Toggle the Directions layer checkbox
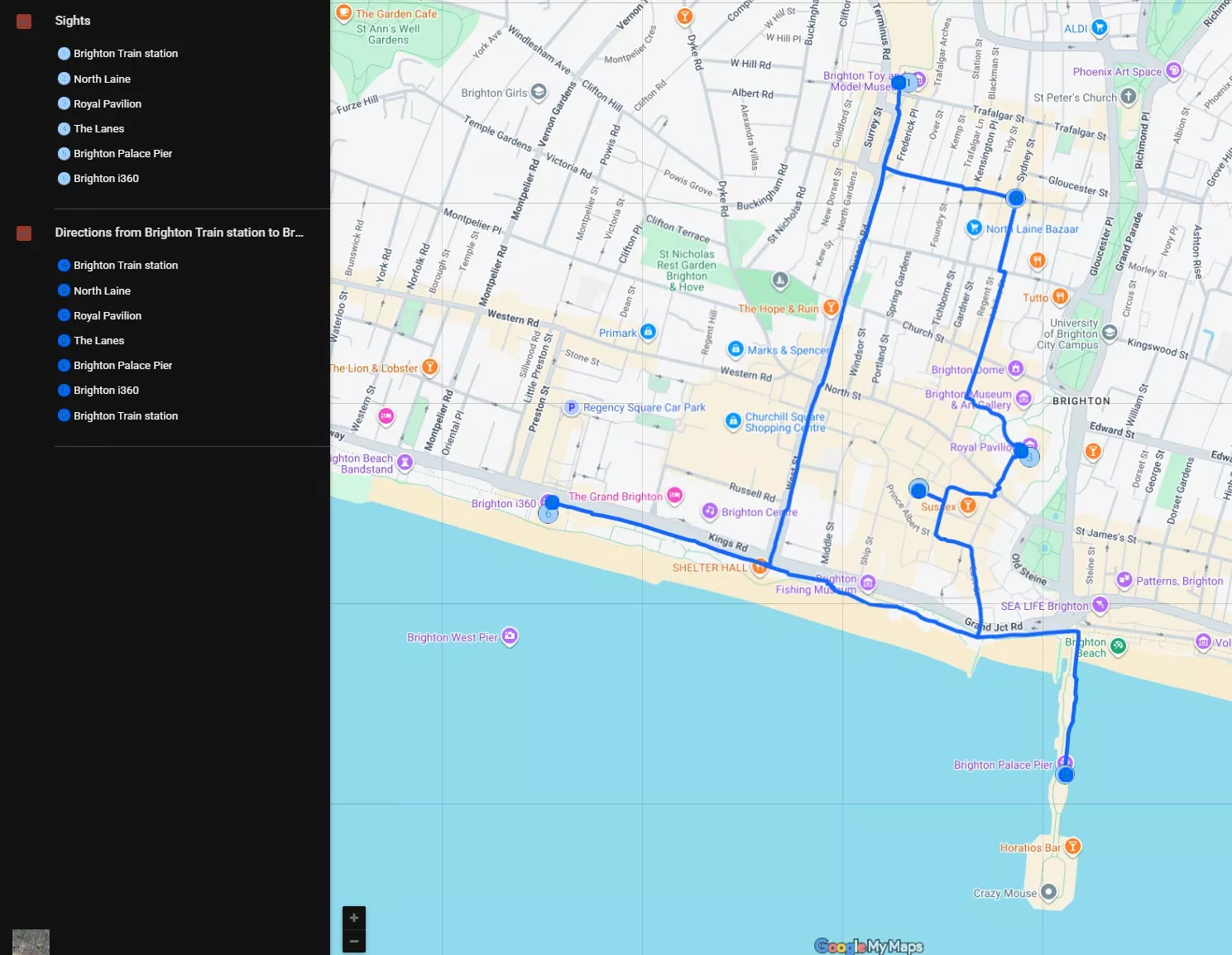This screenshot has width=1232, height=955. coord(24,233)
